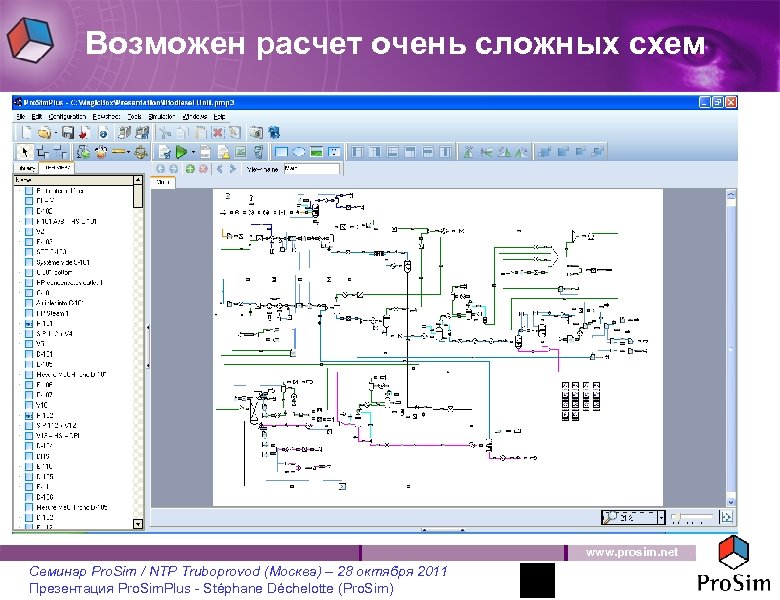Click the magnifier icon in the zoom box
The height and width of the screenshot is (600, 780).
pyautogui.click(x=609, y=517)
